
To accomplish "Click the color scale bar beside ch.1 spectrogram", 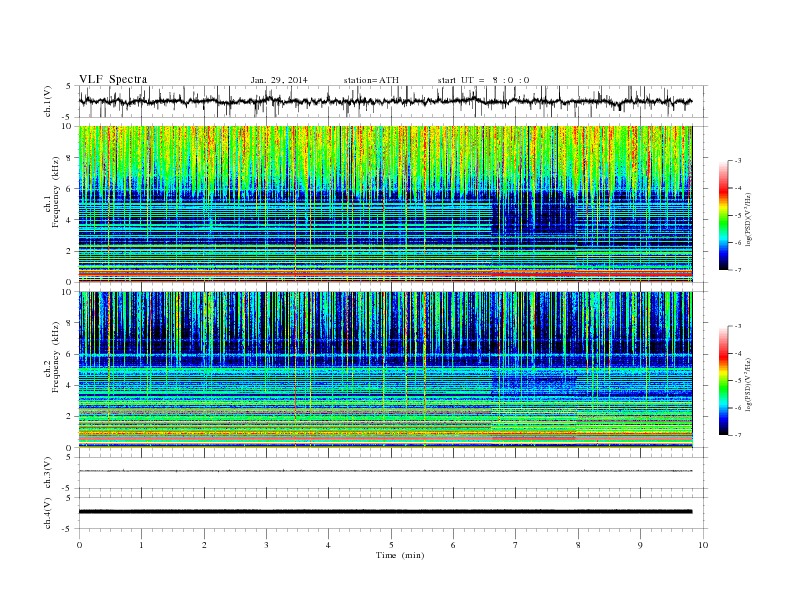I will (x=723, y=216).
